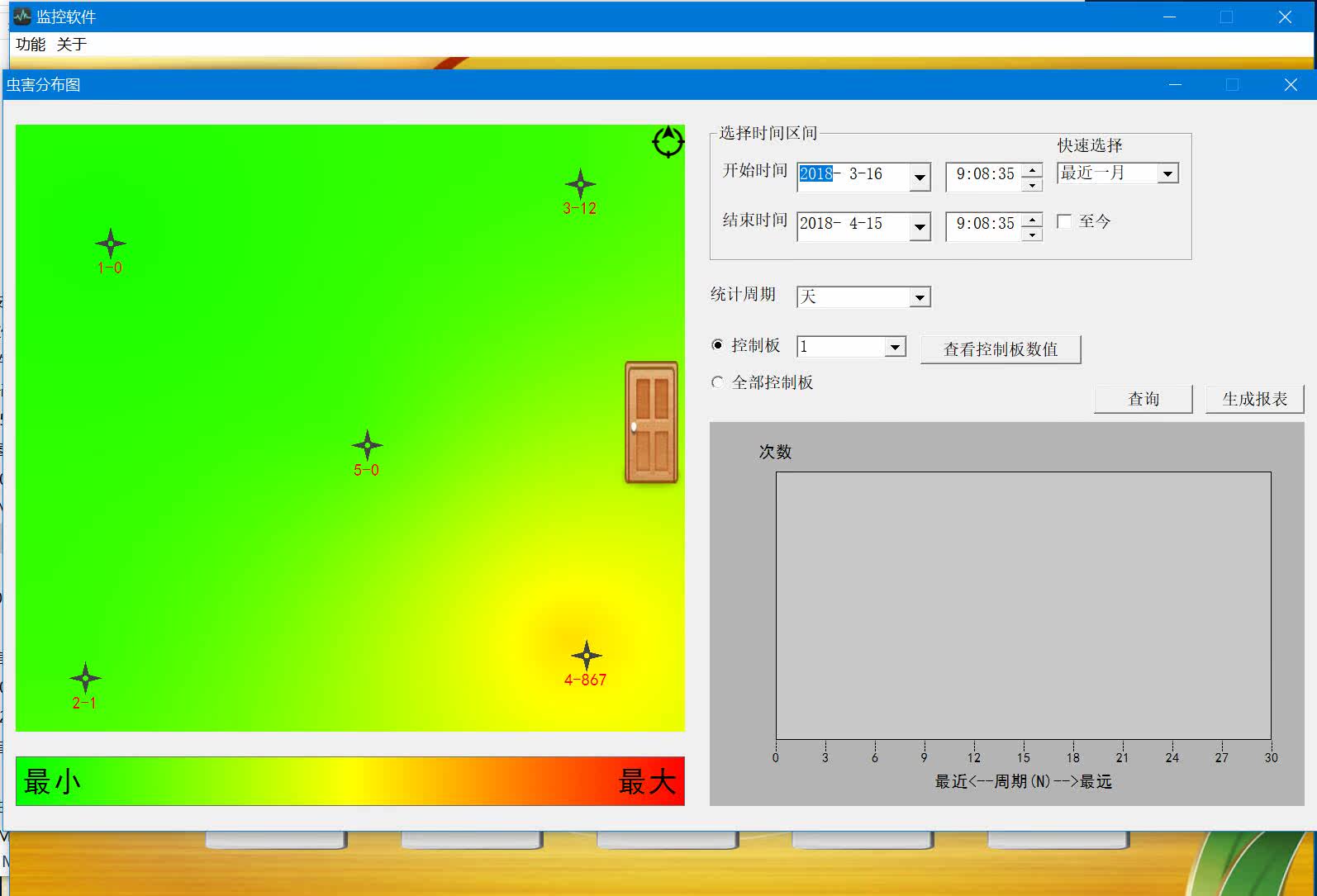Click the 最小 end of the color scale
Screen dimensions: 1317x896
[52, 781]
